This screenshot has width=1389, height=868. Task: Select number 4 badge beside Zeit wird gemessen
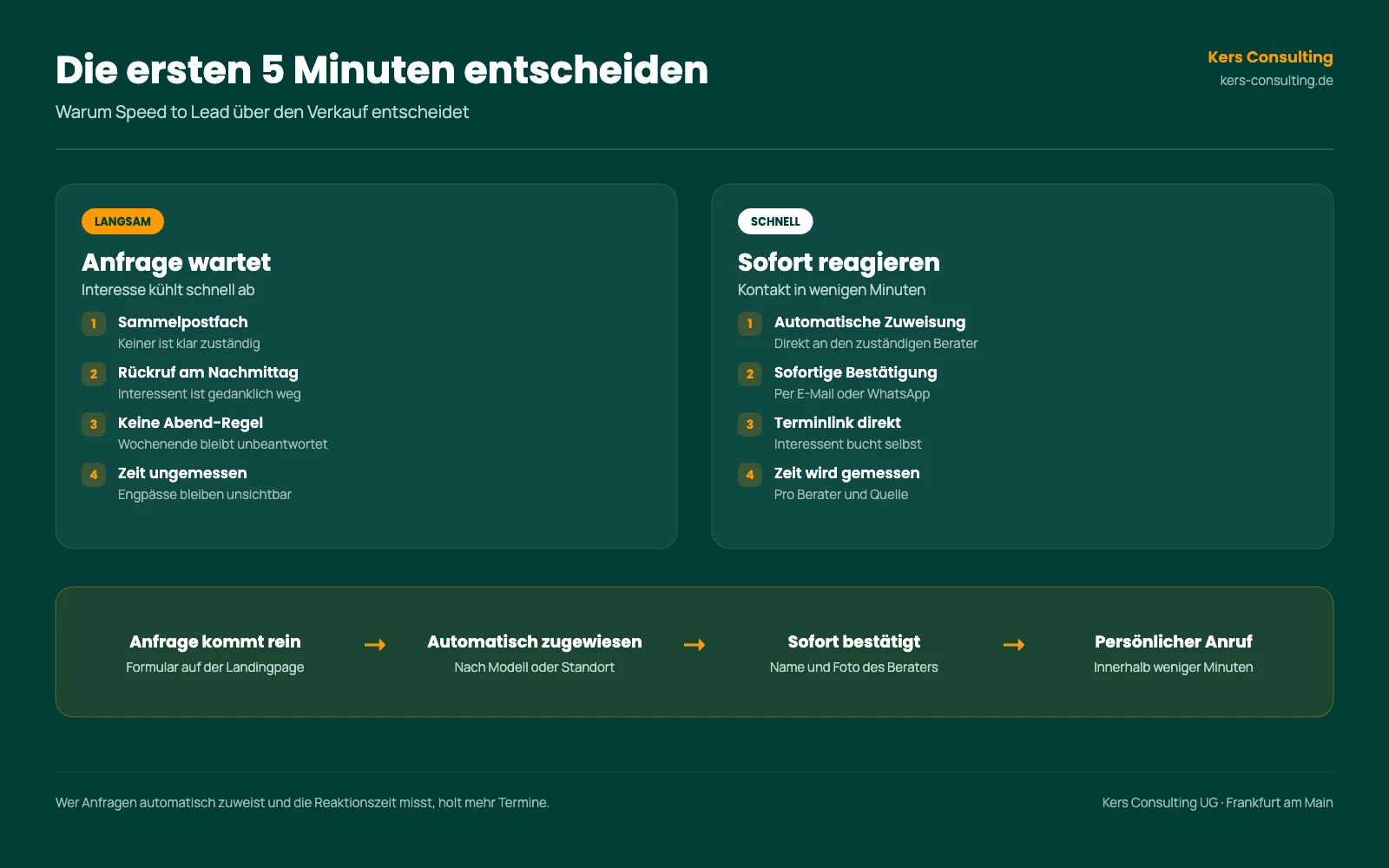click(x=750, y=475)
